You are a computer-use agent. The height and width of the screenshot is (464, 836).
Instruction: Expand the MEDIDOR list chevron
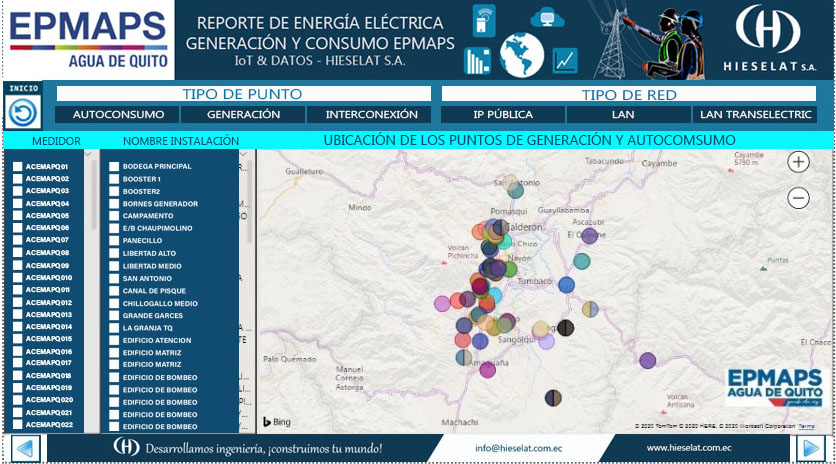[x=88, y=154]
